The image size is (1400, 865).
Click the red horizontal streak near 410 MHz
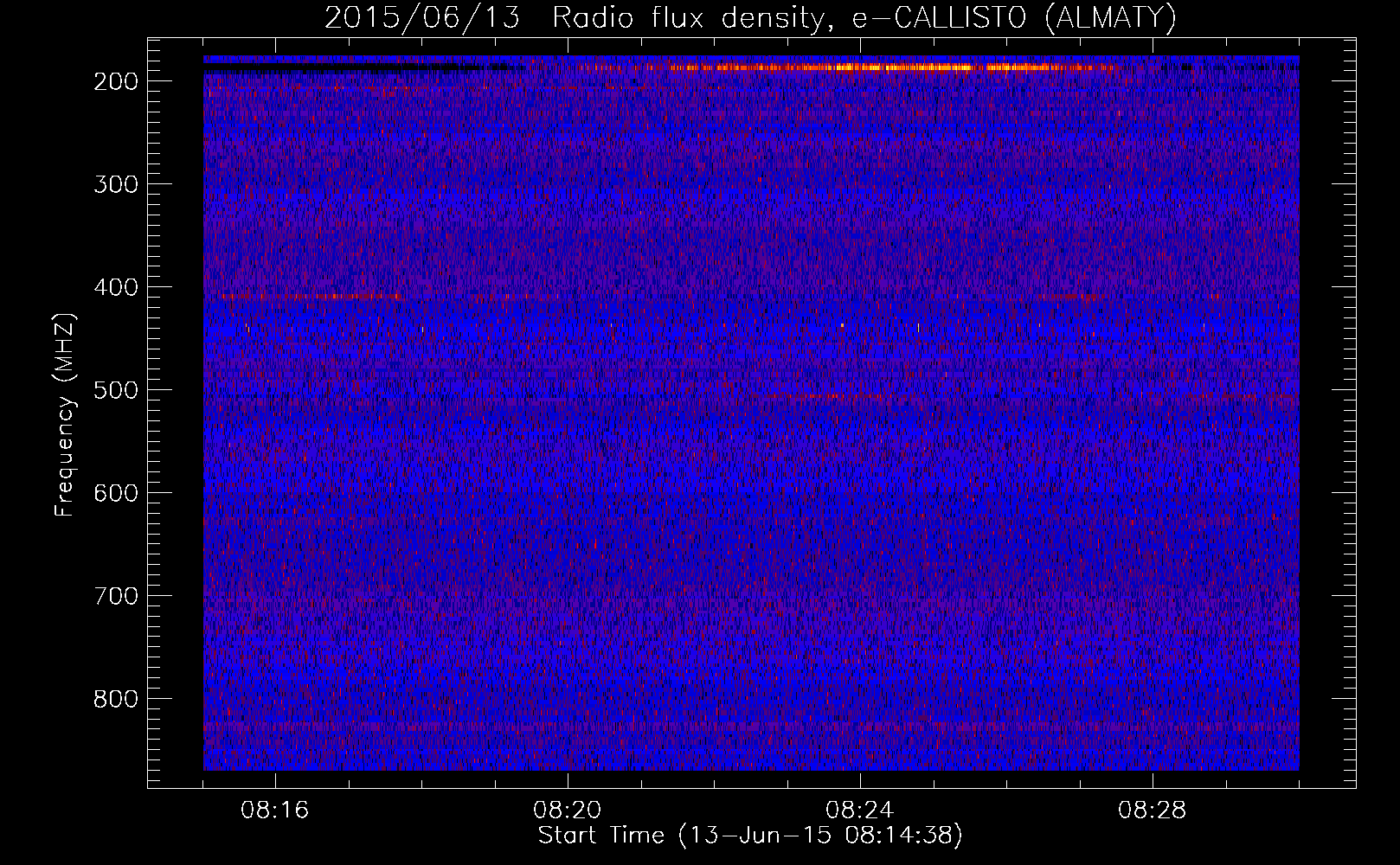click(x=309, y=297)
